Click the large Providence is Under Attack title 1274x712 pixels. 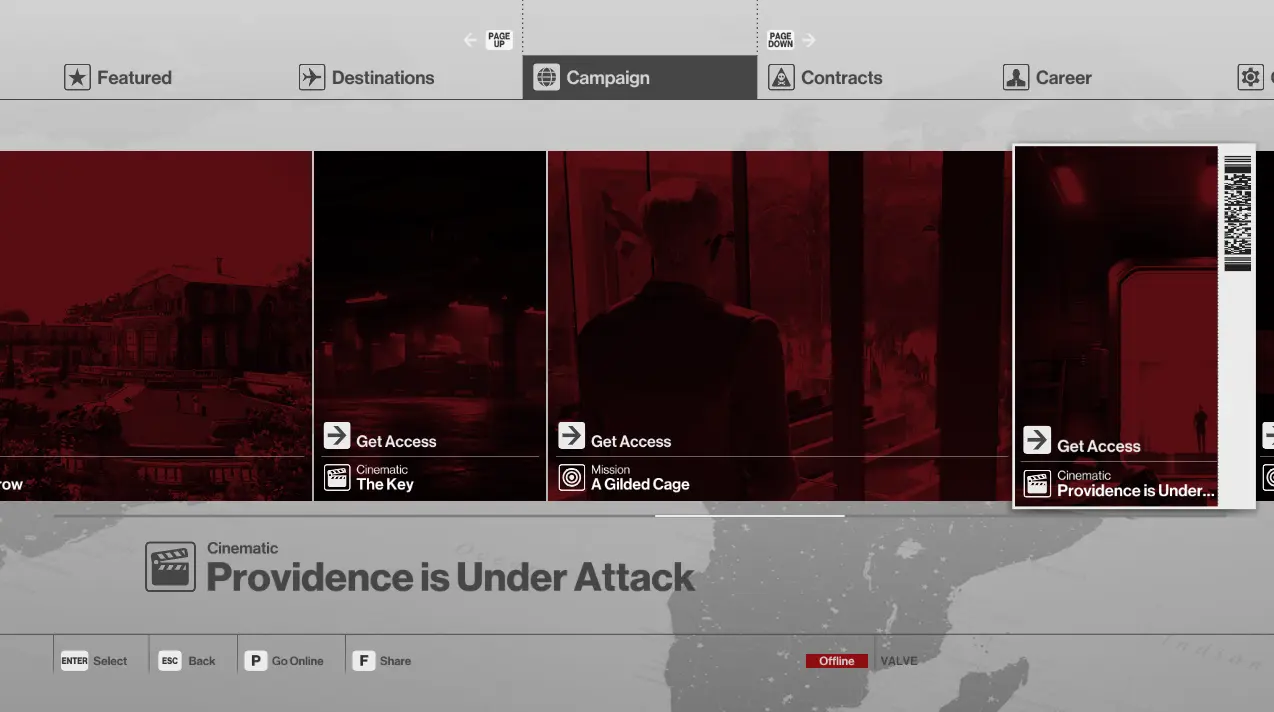pos(450,577)
